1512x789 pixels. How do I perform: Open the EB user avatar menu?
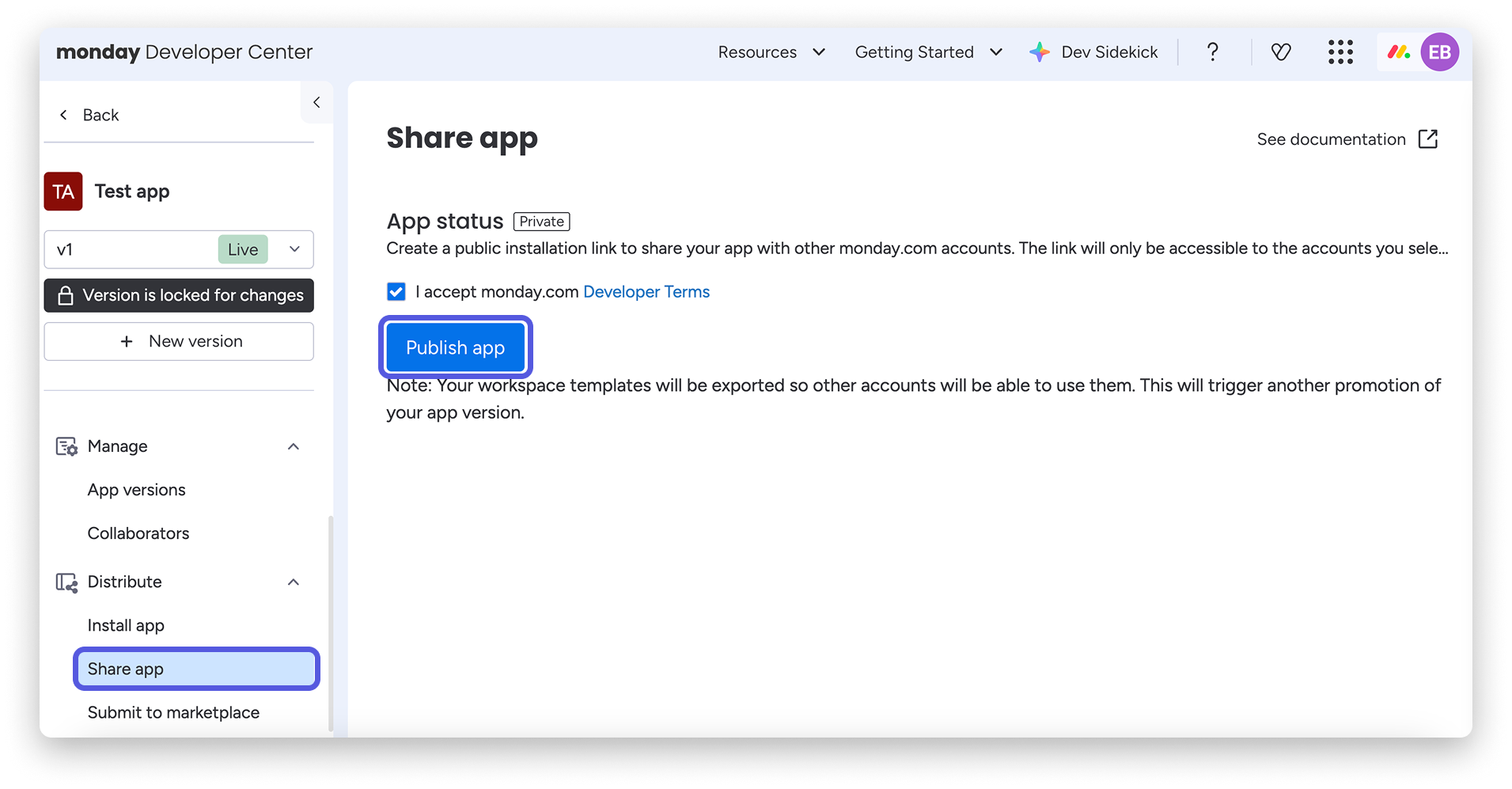point(1439,52)
